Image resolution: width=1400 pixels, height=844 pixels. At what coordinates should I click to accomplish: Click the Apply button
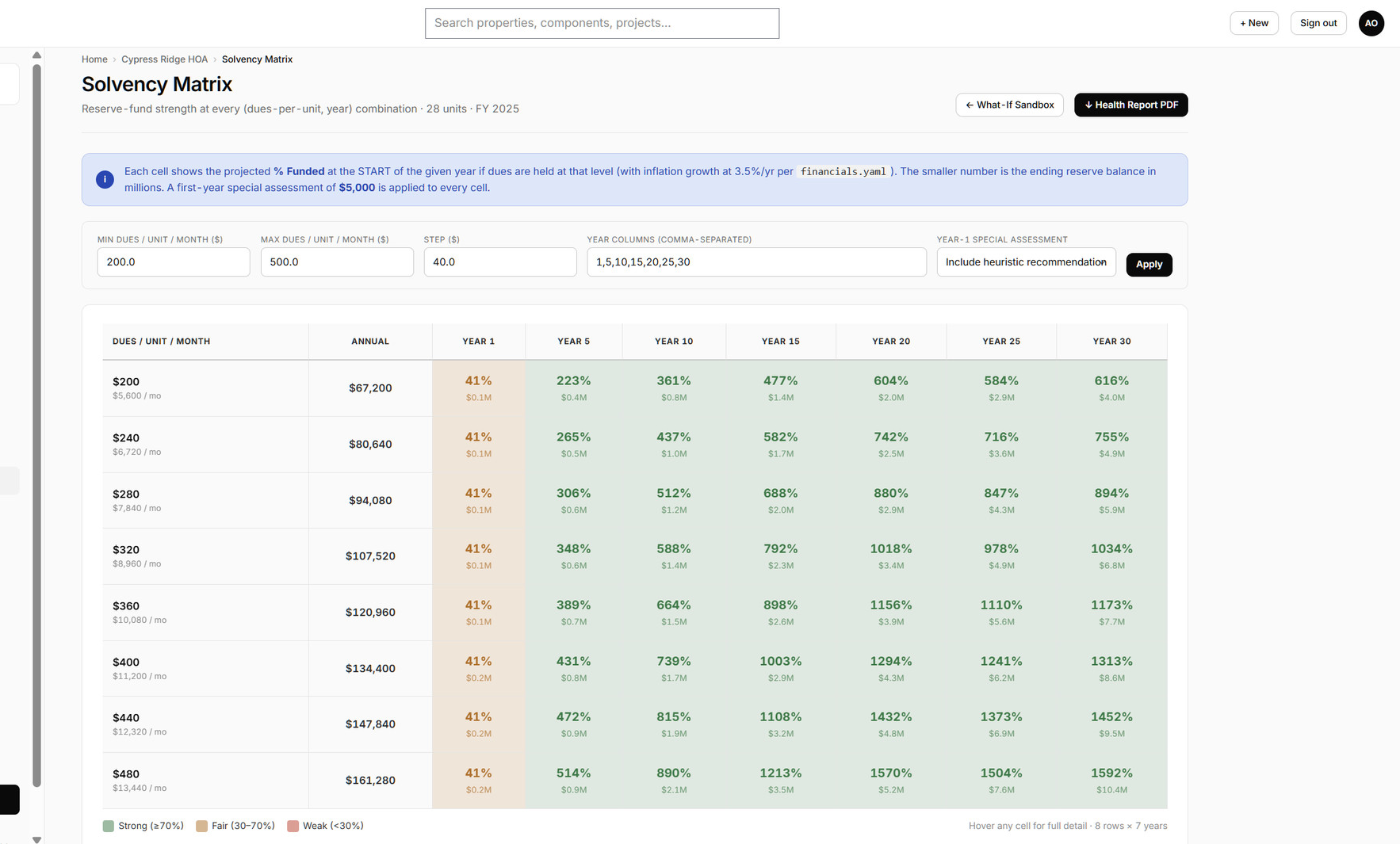(x=1149, y=264)
